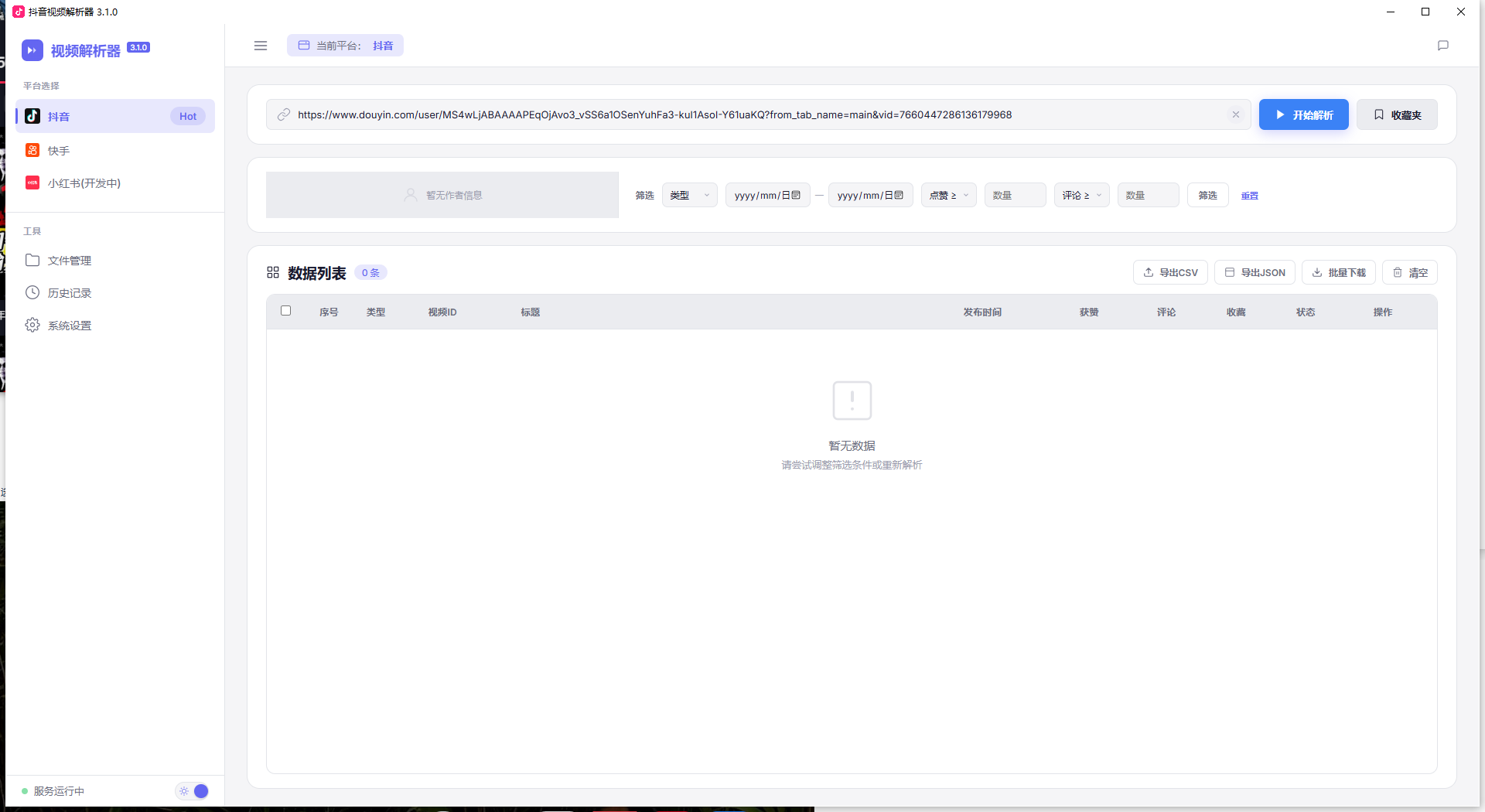This screenshot has height=812, width=1485.
Task: Click the 清空 clear list button
Action: click(1409, 272)
